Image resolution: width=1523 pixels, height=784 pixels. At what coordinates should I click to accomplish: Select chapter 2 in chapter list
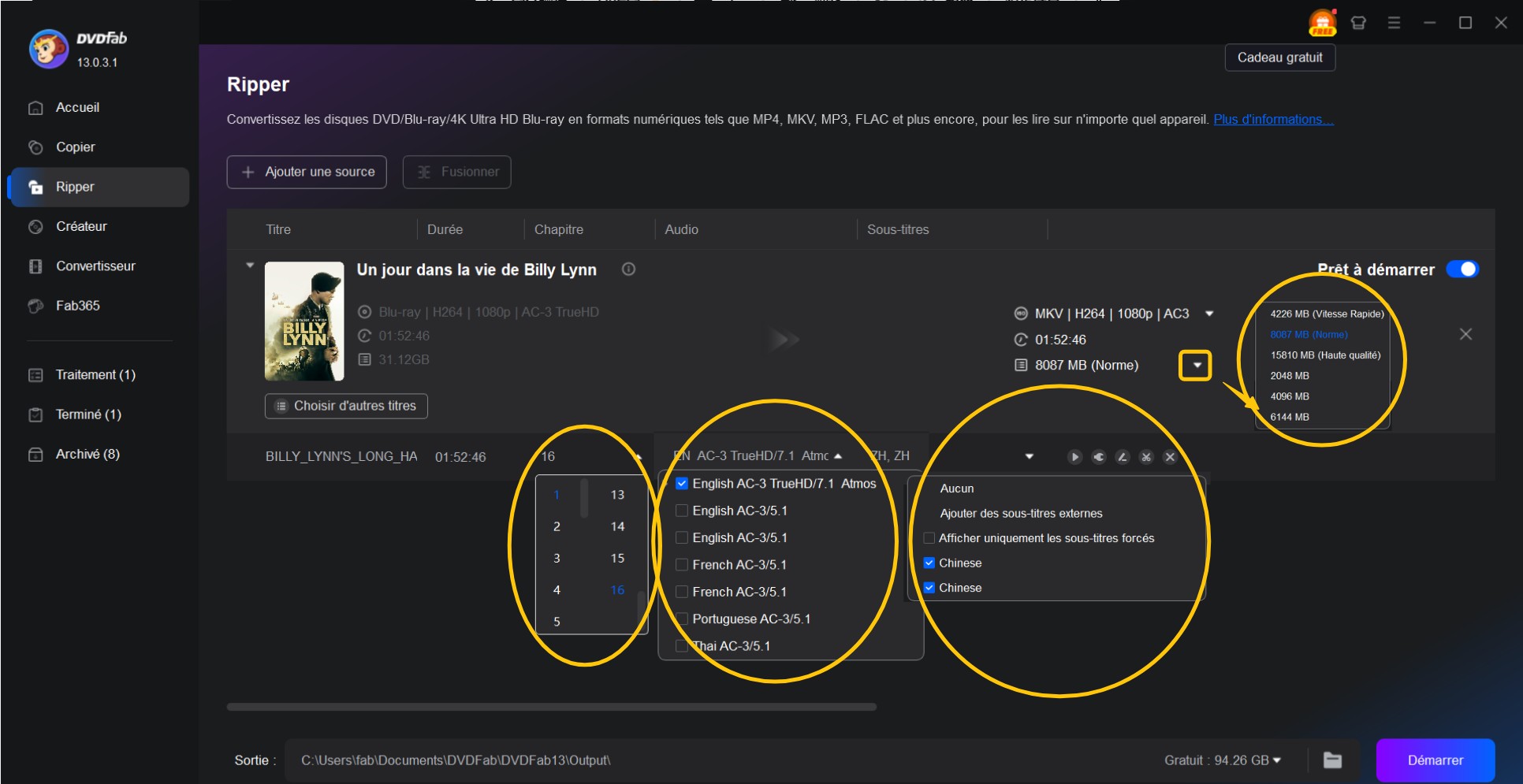[x=557, y=526]
